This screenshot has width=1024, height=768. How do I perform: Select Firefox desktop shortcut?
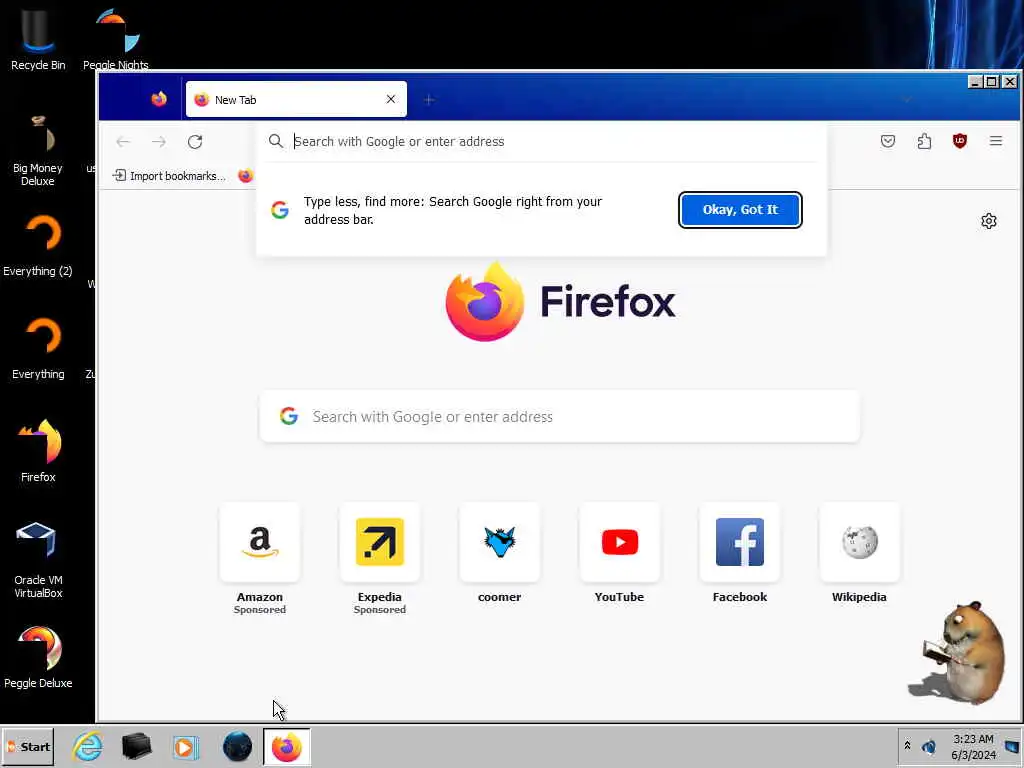(38, 452)
